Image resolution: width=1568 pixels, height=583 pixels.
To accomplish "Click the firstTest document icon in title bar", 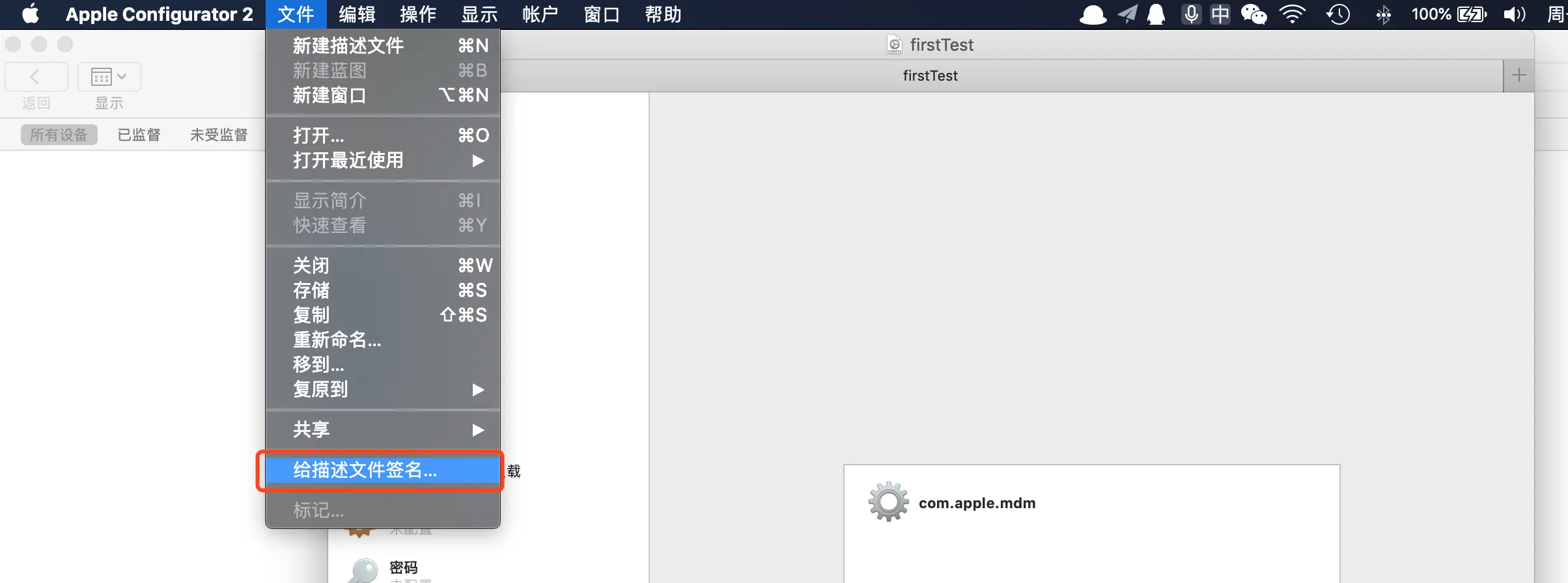I will (x=895, y=45).
